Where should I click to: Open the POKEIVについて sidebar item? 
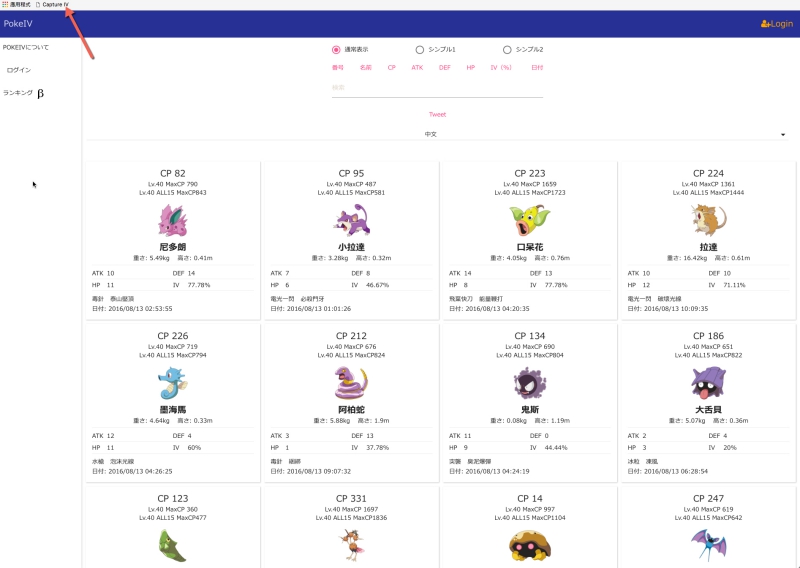point(26,47)
